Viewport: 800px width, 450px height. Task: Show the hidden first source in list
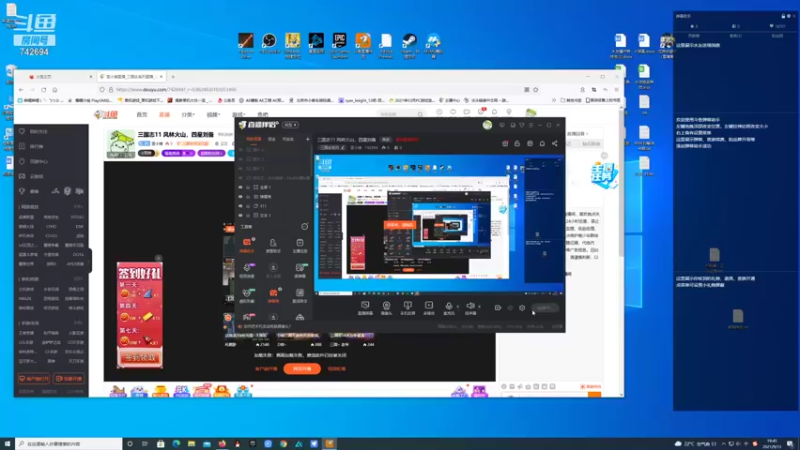tap(240, 149)
